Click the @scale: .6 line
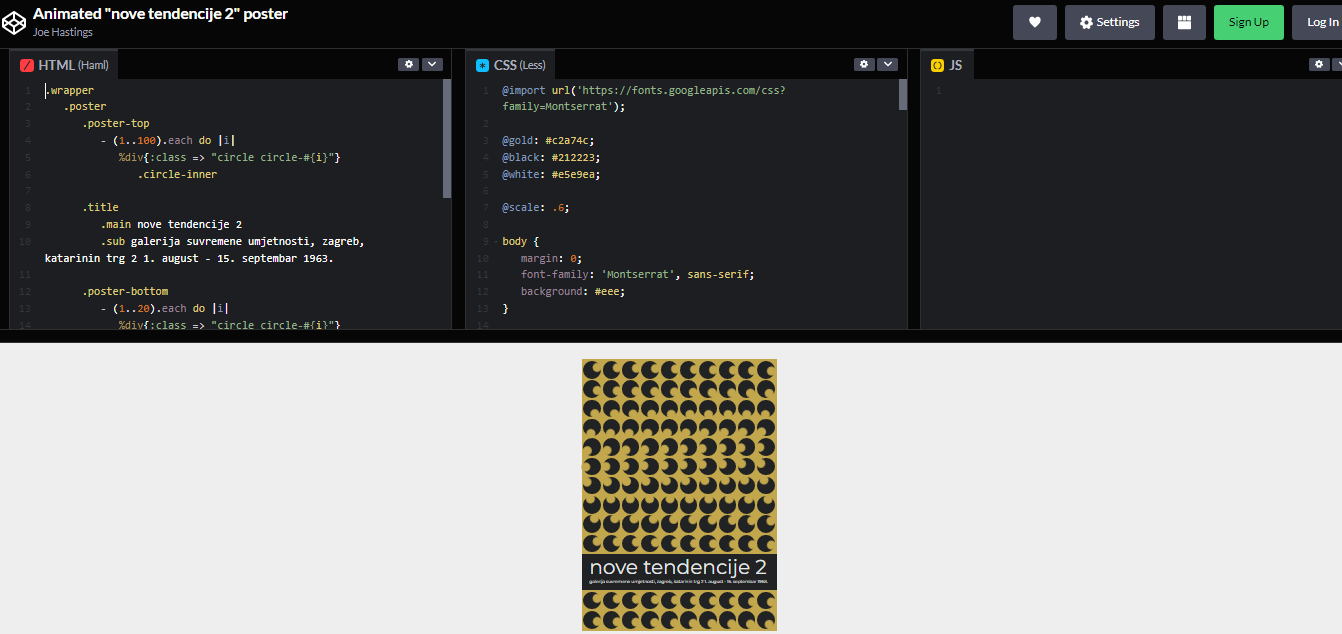 535,207
